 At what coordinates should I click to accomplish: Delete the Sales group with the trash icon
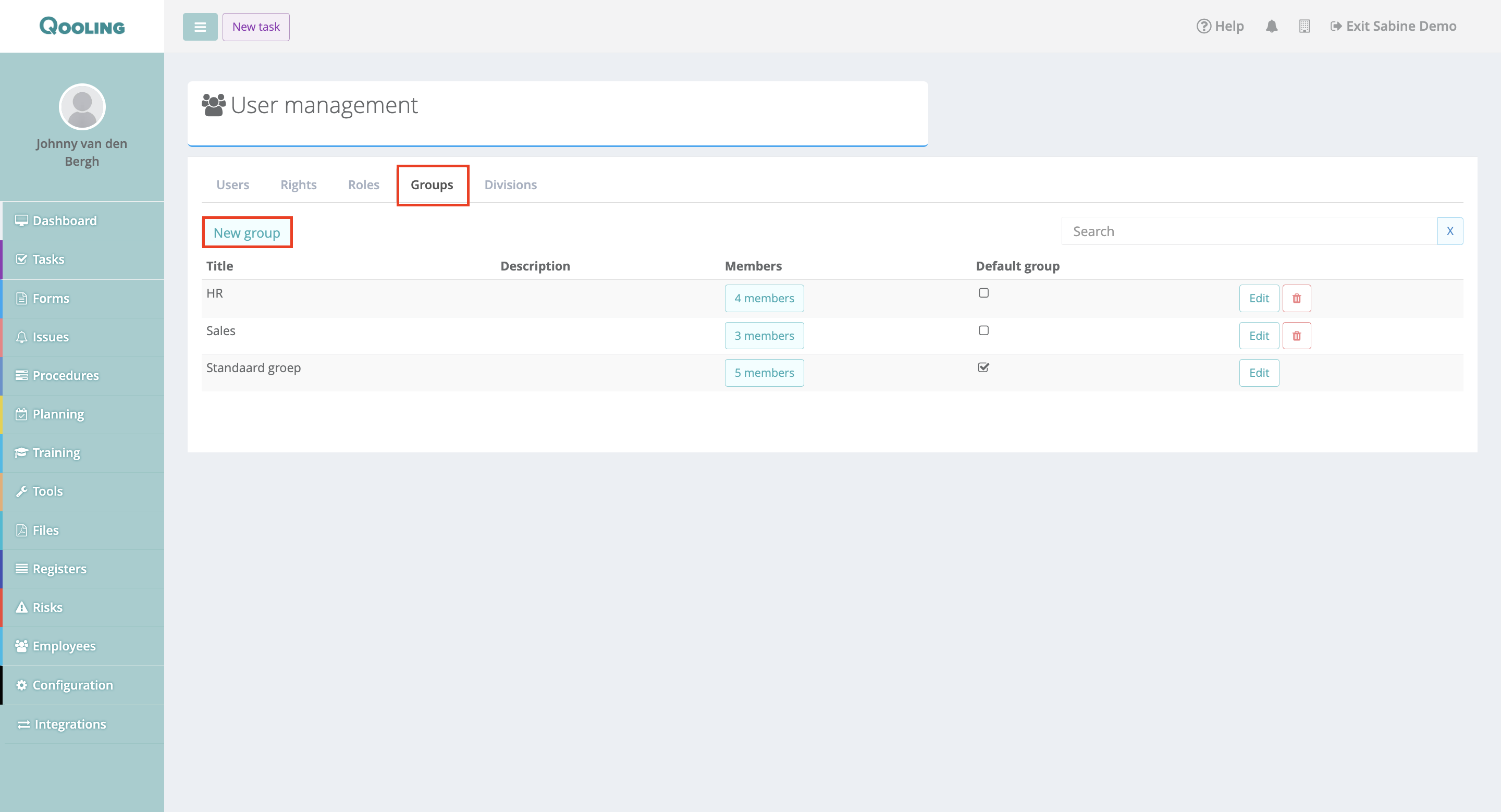[1297, 336]
